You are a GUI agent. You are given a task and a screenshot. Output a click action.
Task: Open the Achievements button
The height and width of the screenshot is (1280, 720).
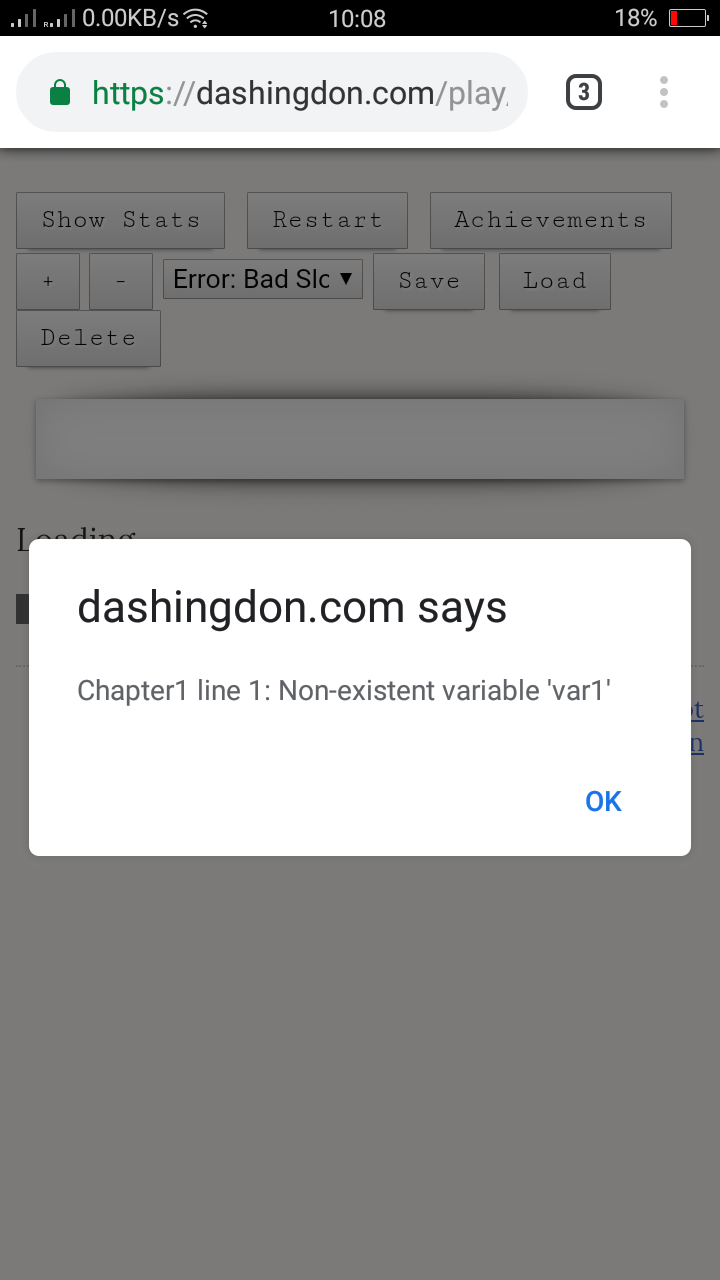pos(550,220)
